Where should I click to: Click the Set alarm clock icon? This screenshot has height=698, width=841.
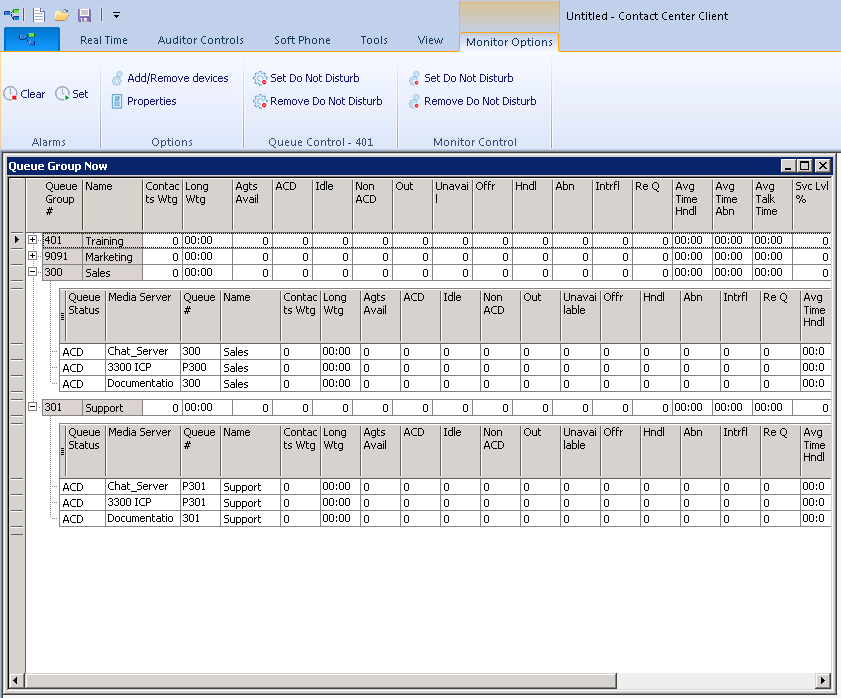(63, 94)
